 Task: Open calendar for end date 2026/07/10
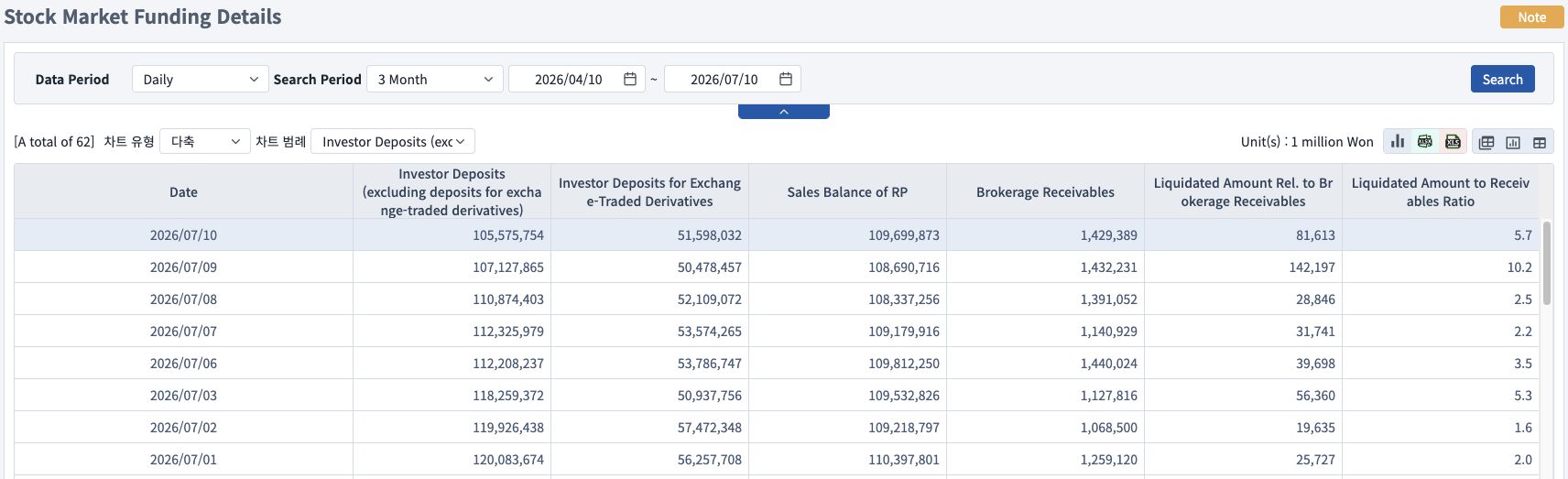pos(786,79)
